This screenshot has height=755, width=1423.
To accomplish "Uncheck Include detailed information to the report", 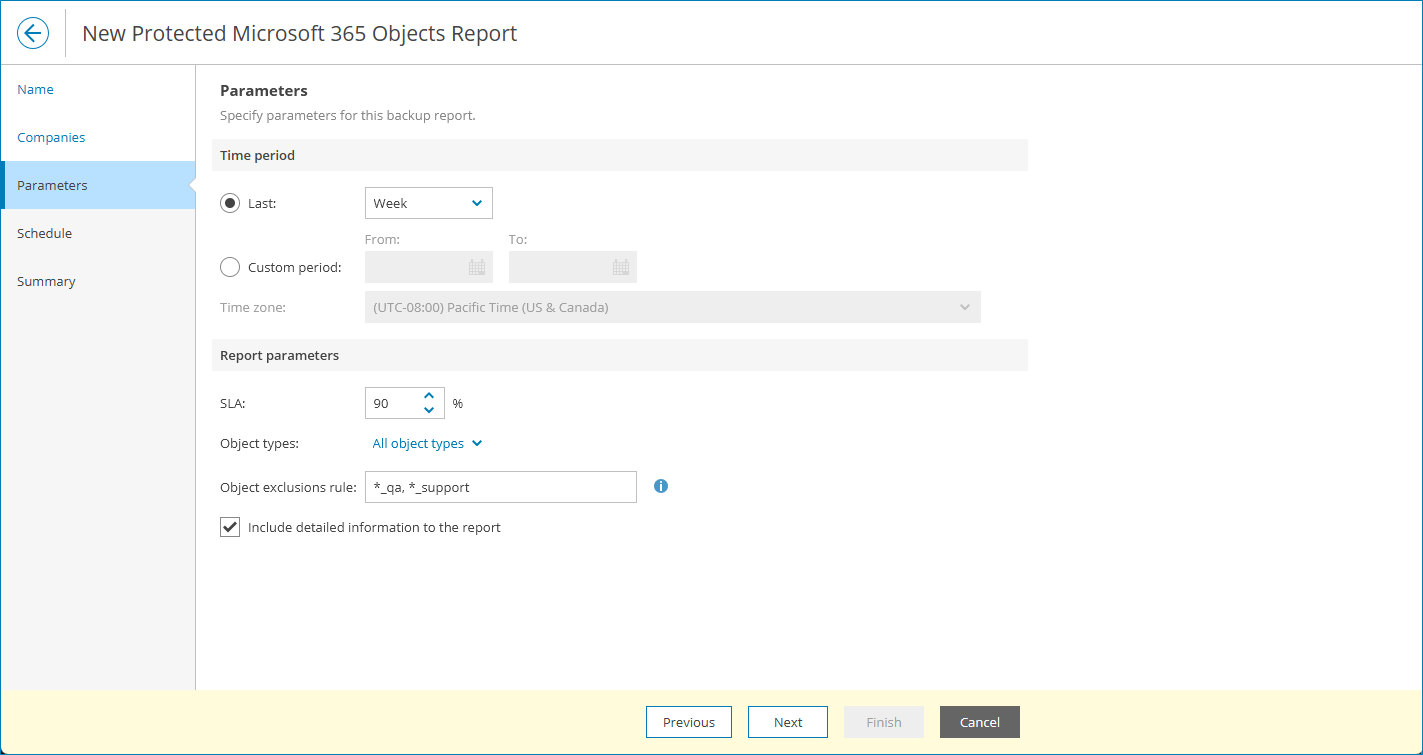I will [x=229, y=526].
